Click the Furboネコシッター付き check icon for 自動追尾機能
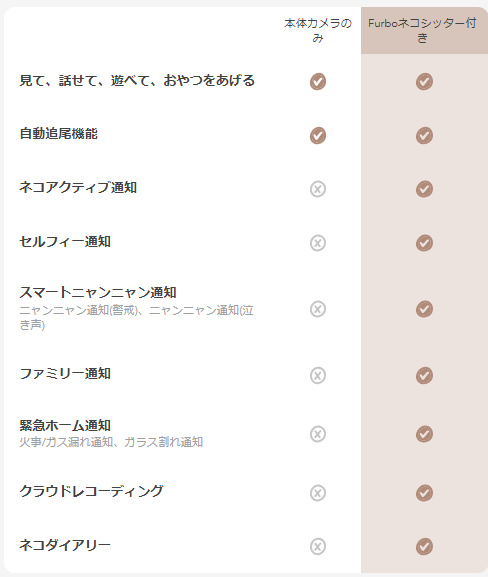This screenshot has width=488, height=577. click(424, 135)
